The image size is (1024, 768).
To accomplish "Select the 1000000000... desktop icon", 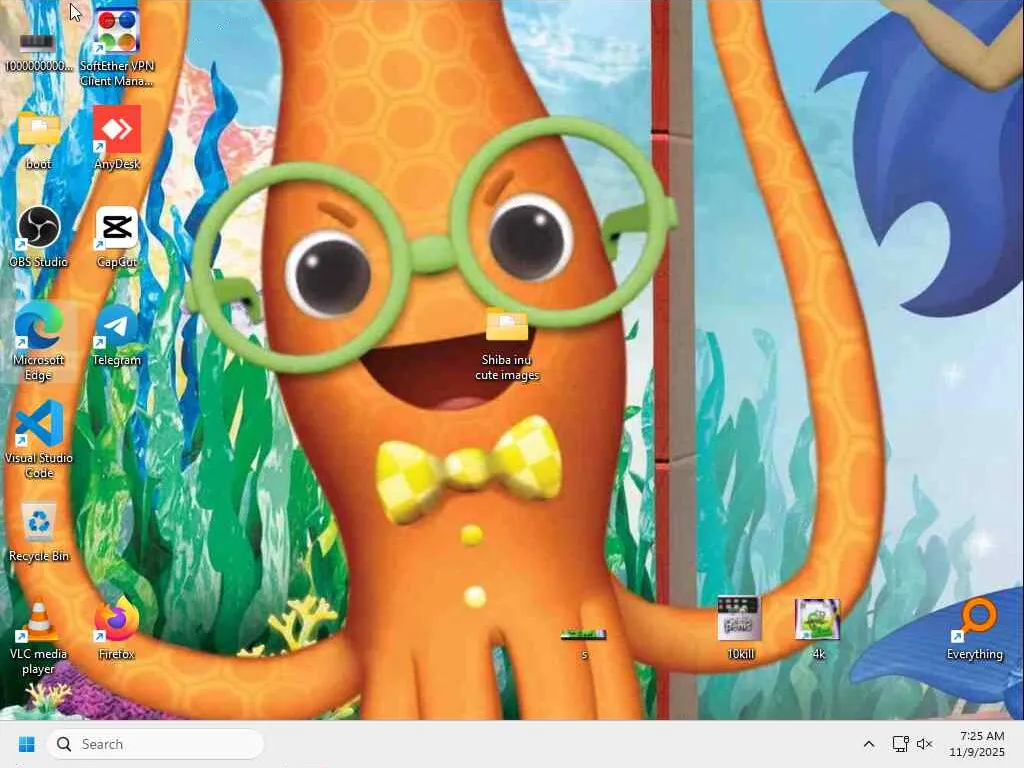I will 38,50.
